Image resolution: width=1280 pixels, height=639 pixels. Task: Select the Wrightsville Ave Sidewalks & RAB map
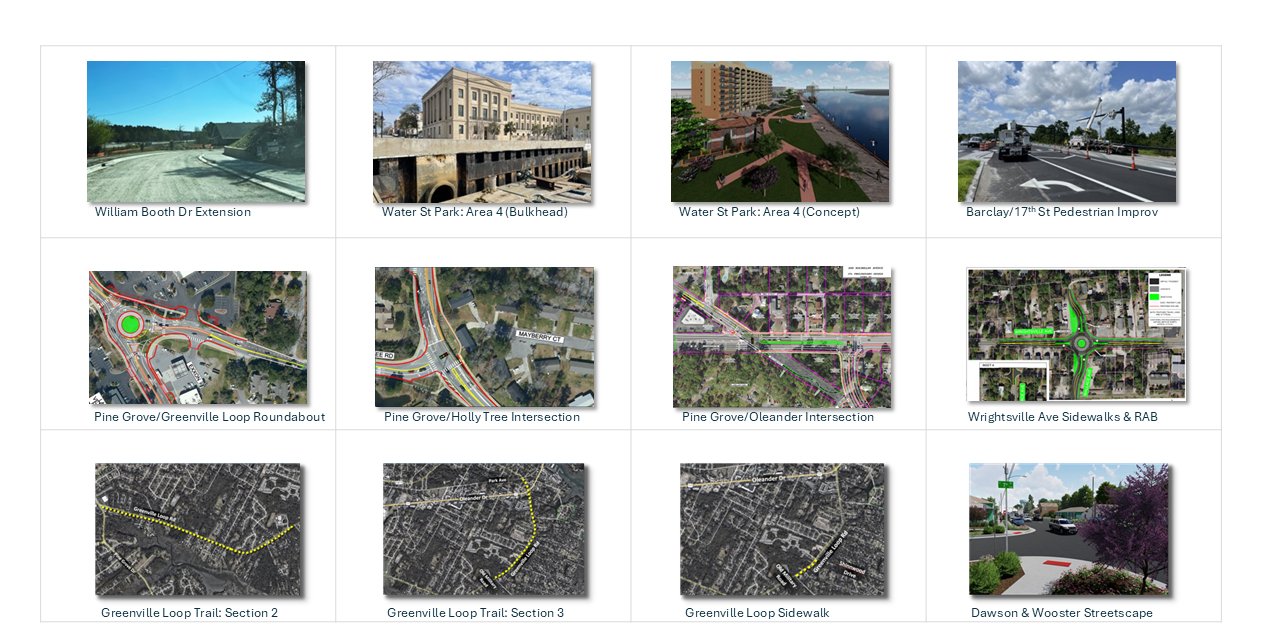[x=1077, y=334]
